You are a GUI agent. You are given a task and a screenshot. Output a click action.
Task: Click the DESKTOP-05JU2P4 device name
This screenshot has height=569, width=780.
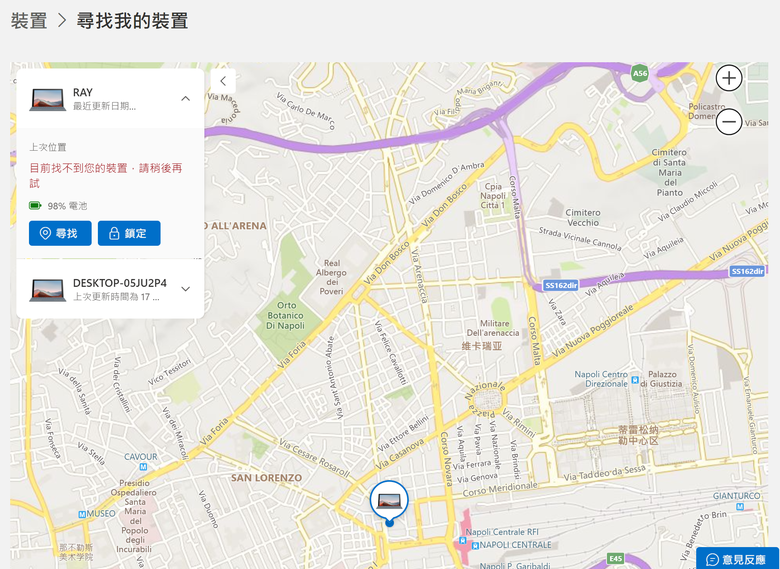click(120, 283)
